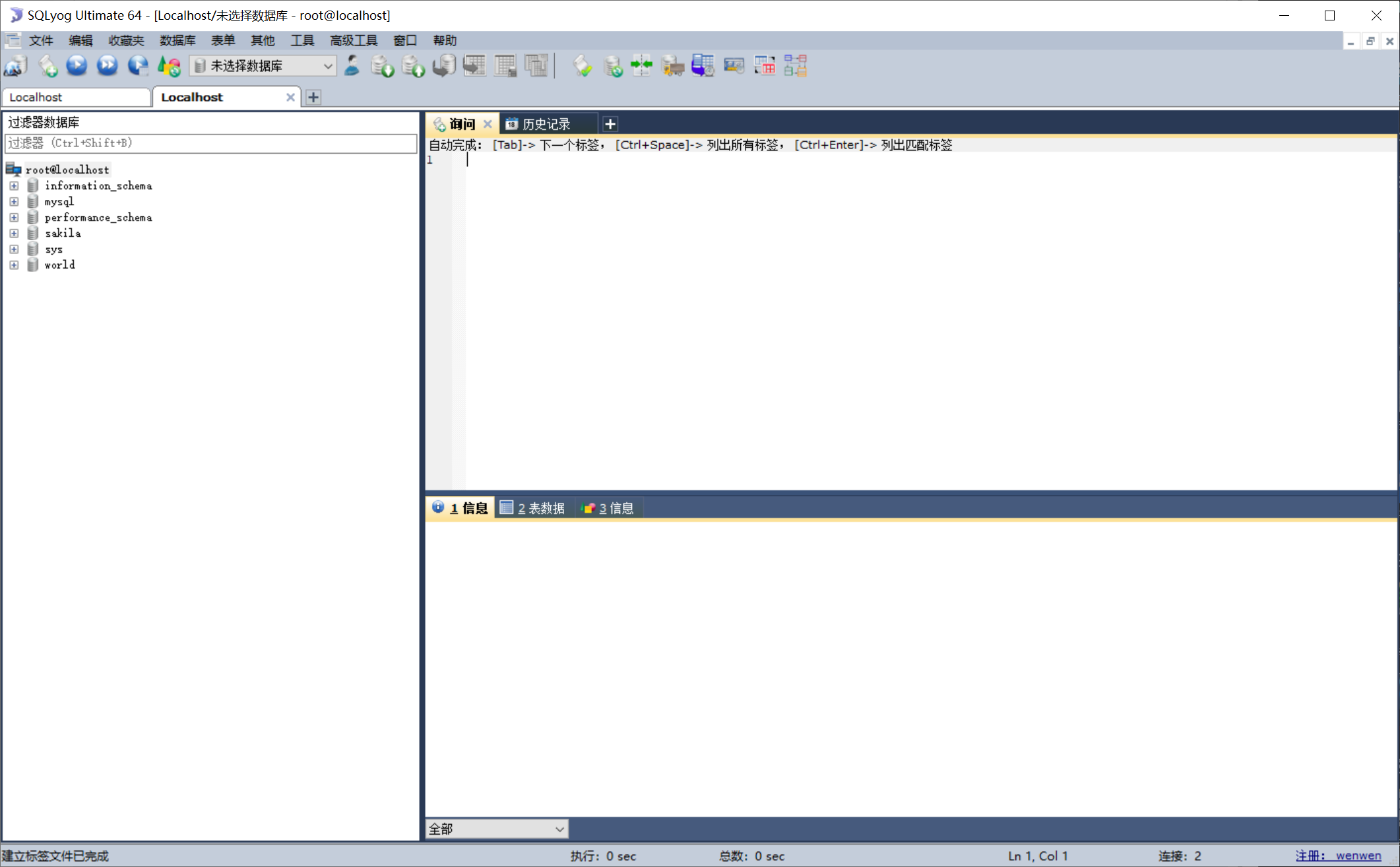Screen dimensions: 1400x867
Task: Click the database filter input field
Action: pyautogui.click(x=210, y=143)
